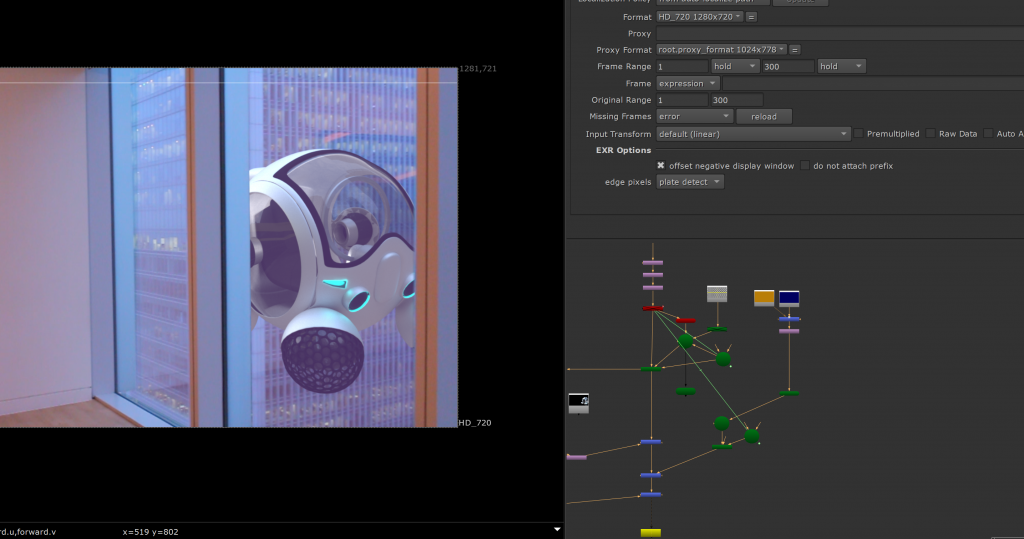Click the Original Range first field showing 1
The image size is (1024, 539).
pos(682,100)
